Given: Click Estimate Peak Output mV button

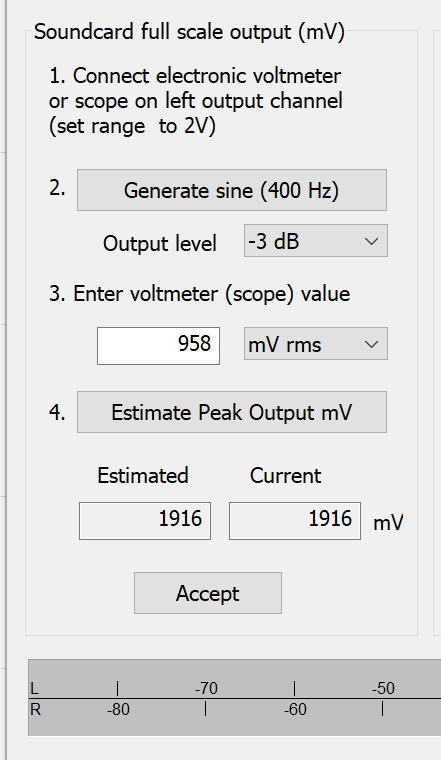Looking at the screenshot, I should (232, 412).
